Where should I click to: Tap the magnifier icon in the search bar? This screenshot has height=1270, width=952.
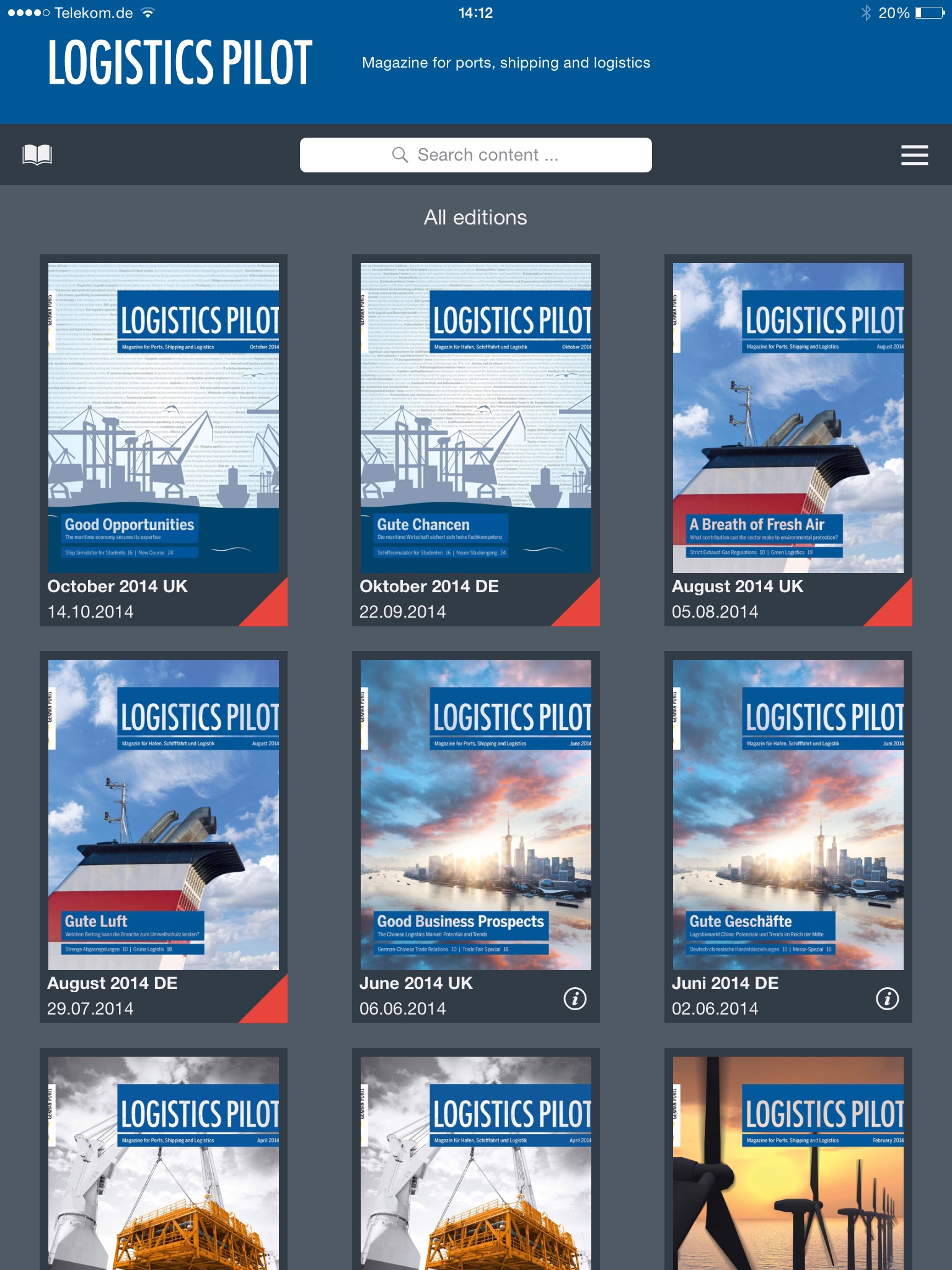[x=400, y=155]
